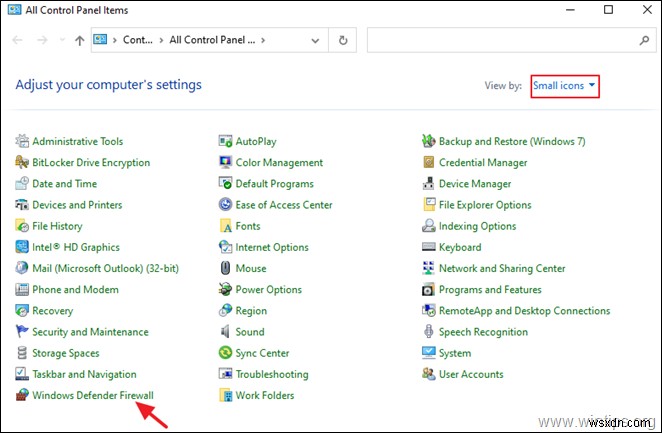The image size is (662, 433).
Task: Click the Indexing Options icon
Action: click(429, 226)
